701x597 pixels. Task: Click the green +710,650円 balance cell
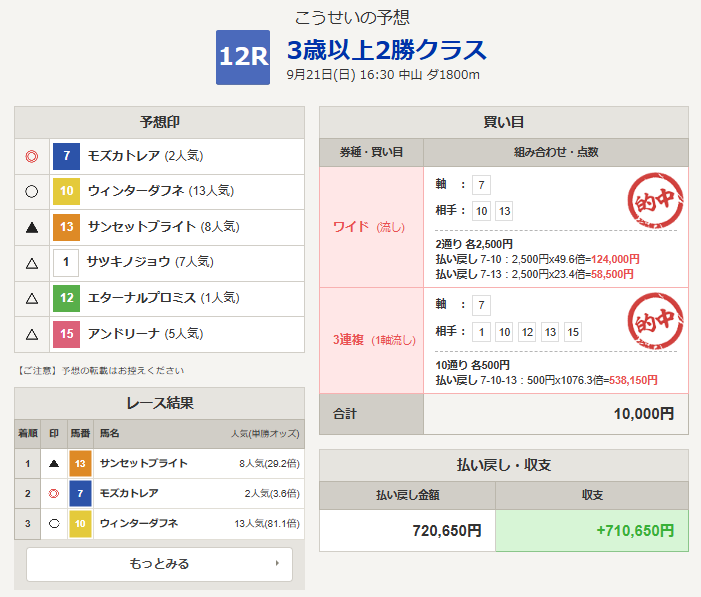(591, 530)
